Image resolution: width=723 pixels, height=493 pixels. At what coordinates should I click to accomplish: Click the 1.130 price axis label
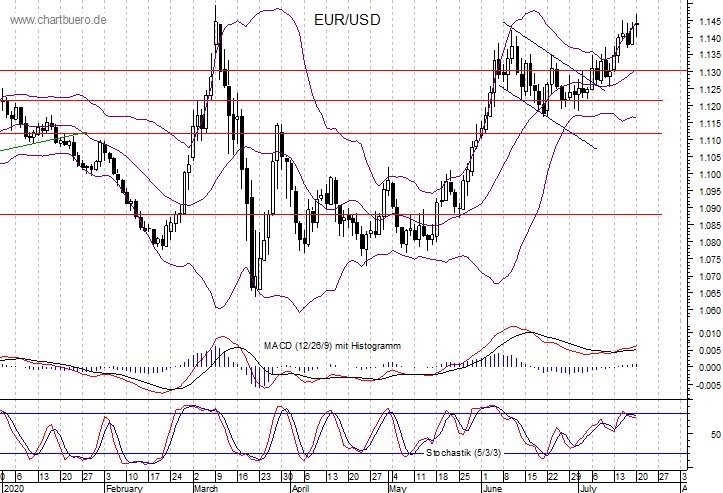coord(706,72)
